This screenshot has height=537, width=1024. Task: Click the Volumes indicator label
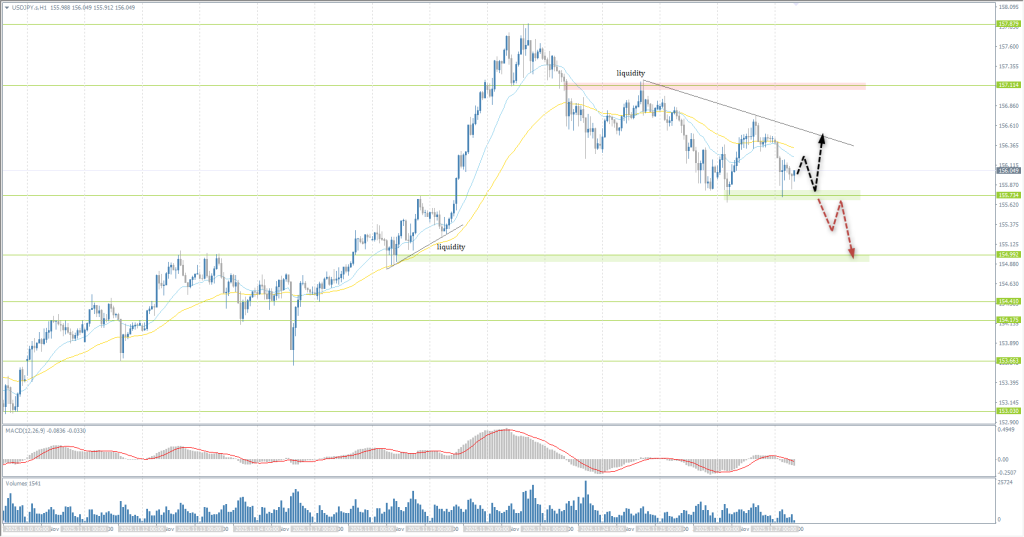20,483
